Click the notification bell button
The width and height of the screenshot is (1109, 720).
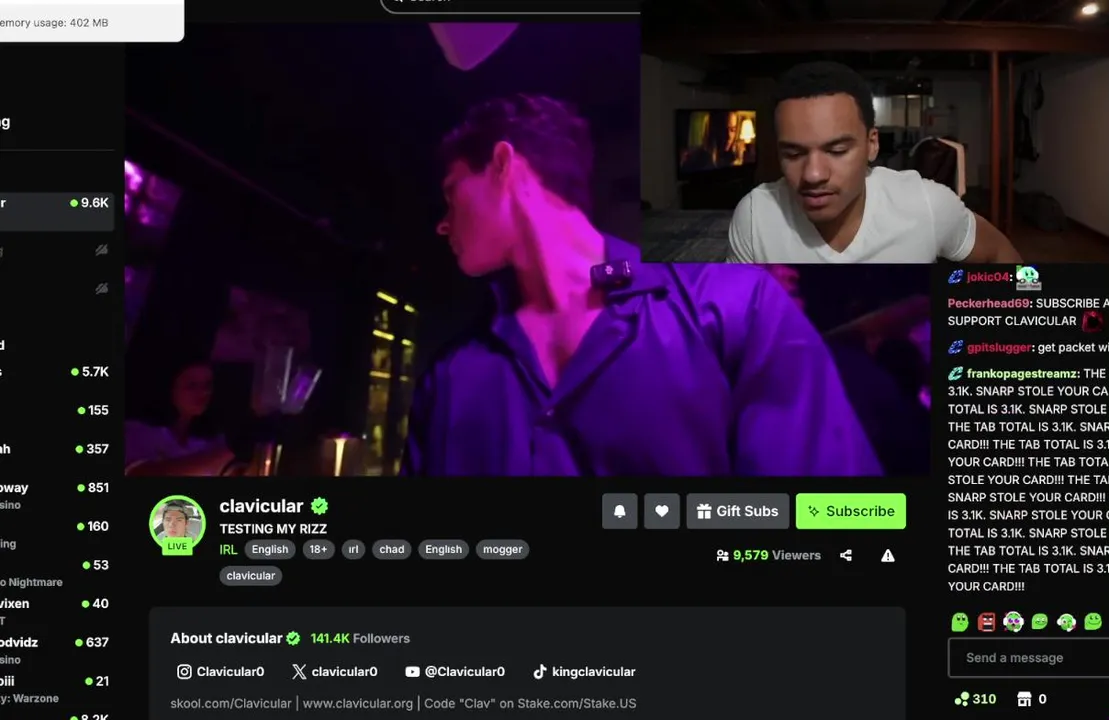[x=620, y=511]
